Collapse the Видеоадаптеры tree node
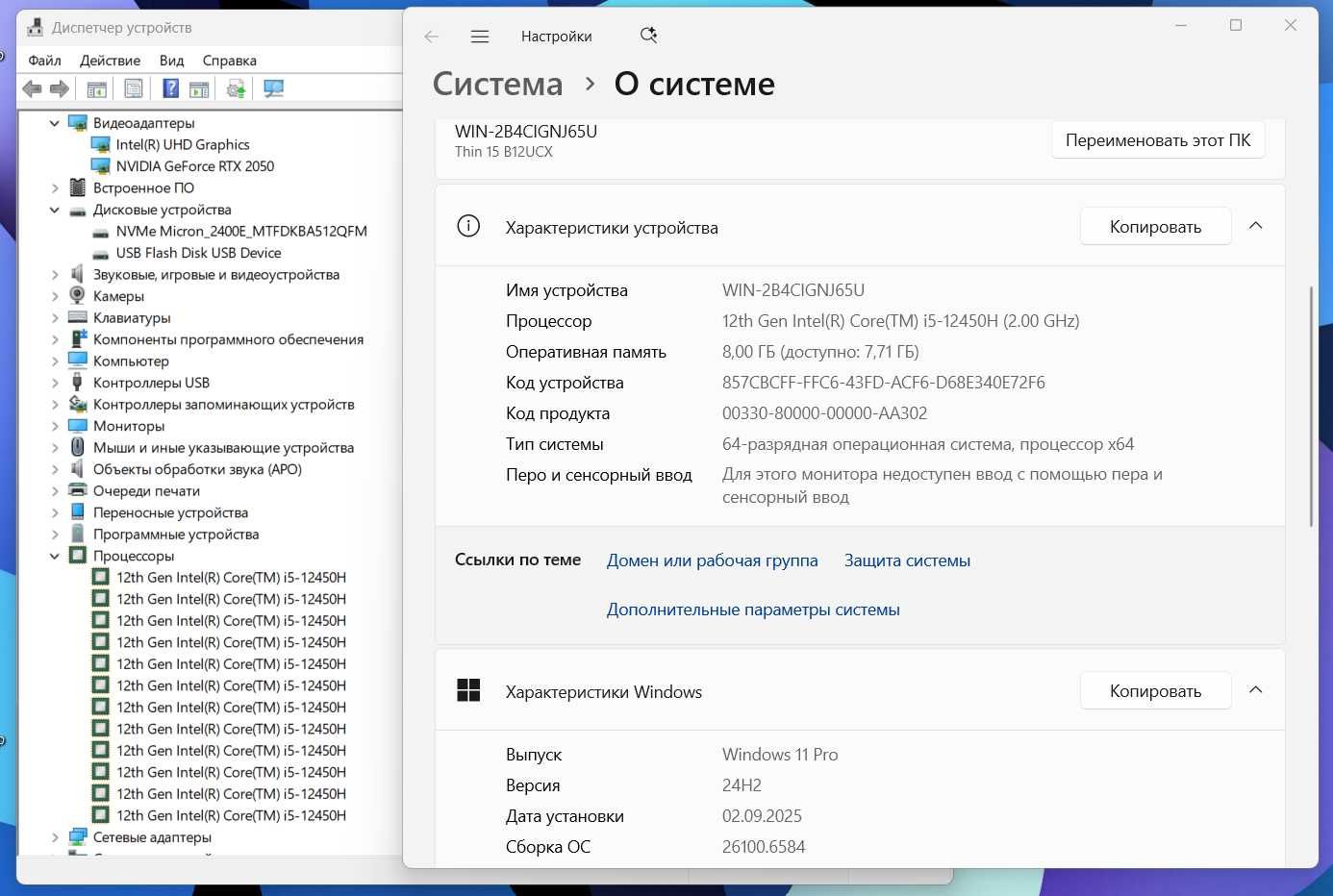 tap(55, 123)
